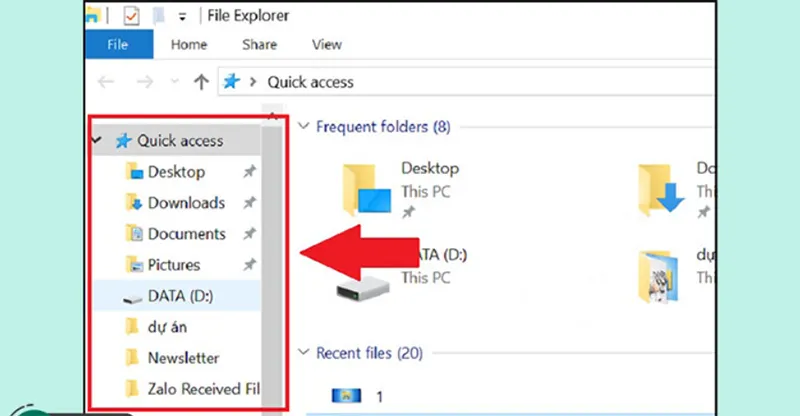
Task: Select Desktop in the navigation pane
Action: point(176,172)
